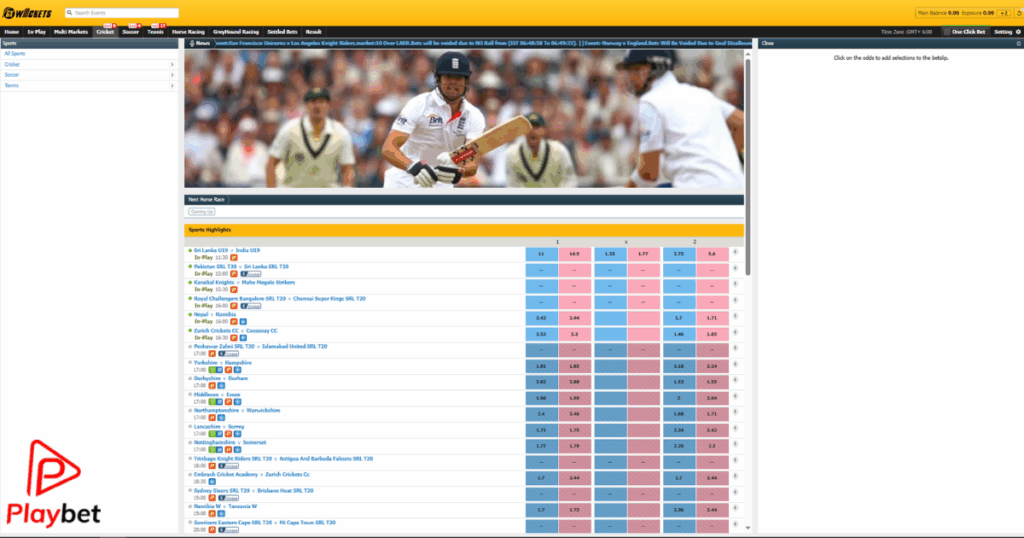
Task: Click the cricket banner image
Action: point(464,119)
